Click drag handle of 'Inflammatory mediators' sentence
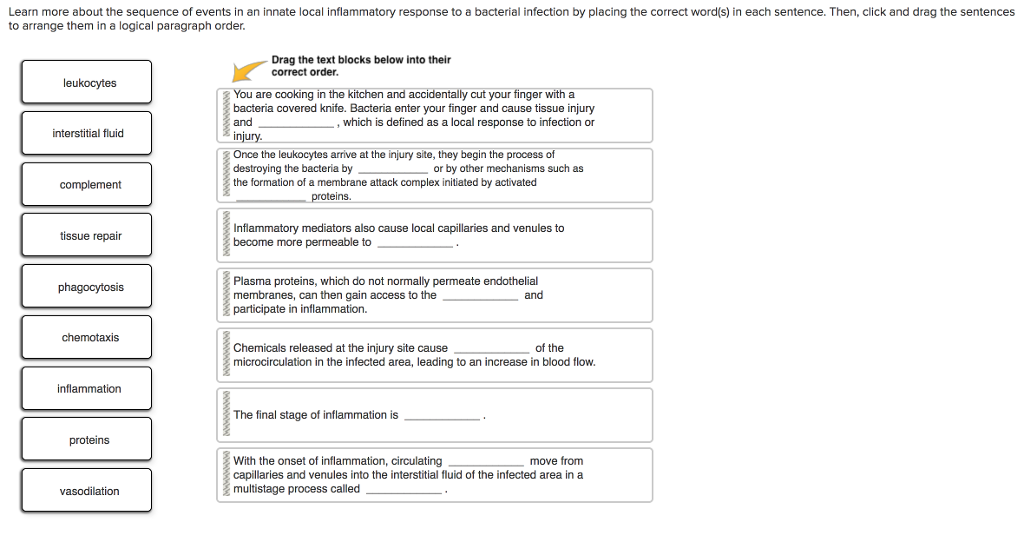This screenshot has width=1024, height=542. (225, 235)
